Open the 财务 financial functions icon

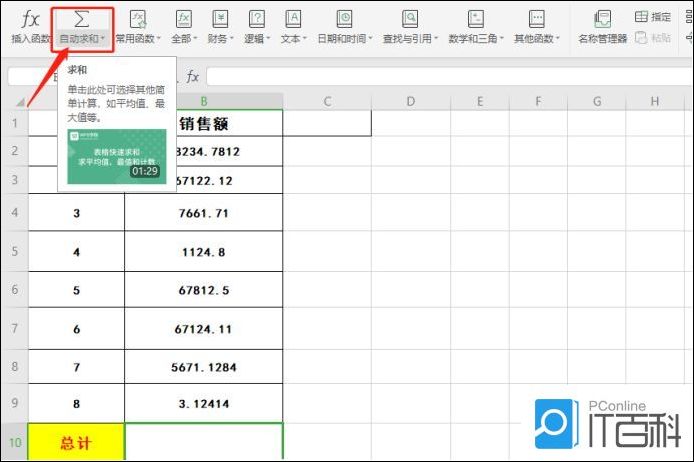coord(220,20)
